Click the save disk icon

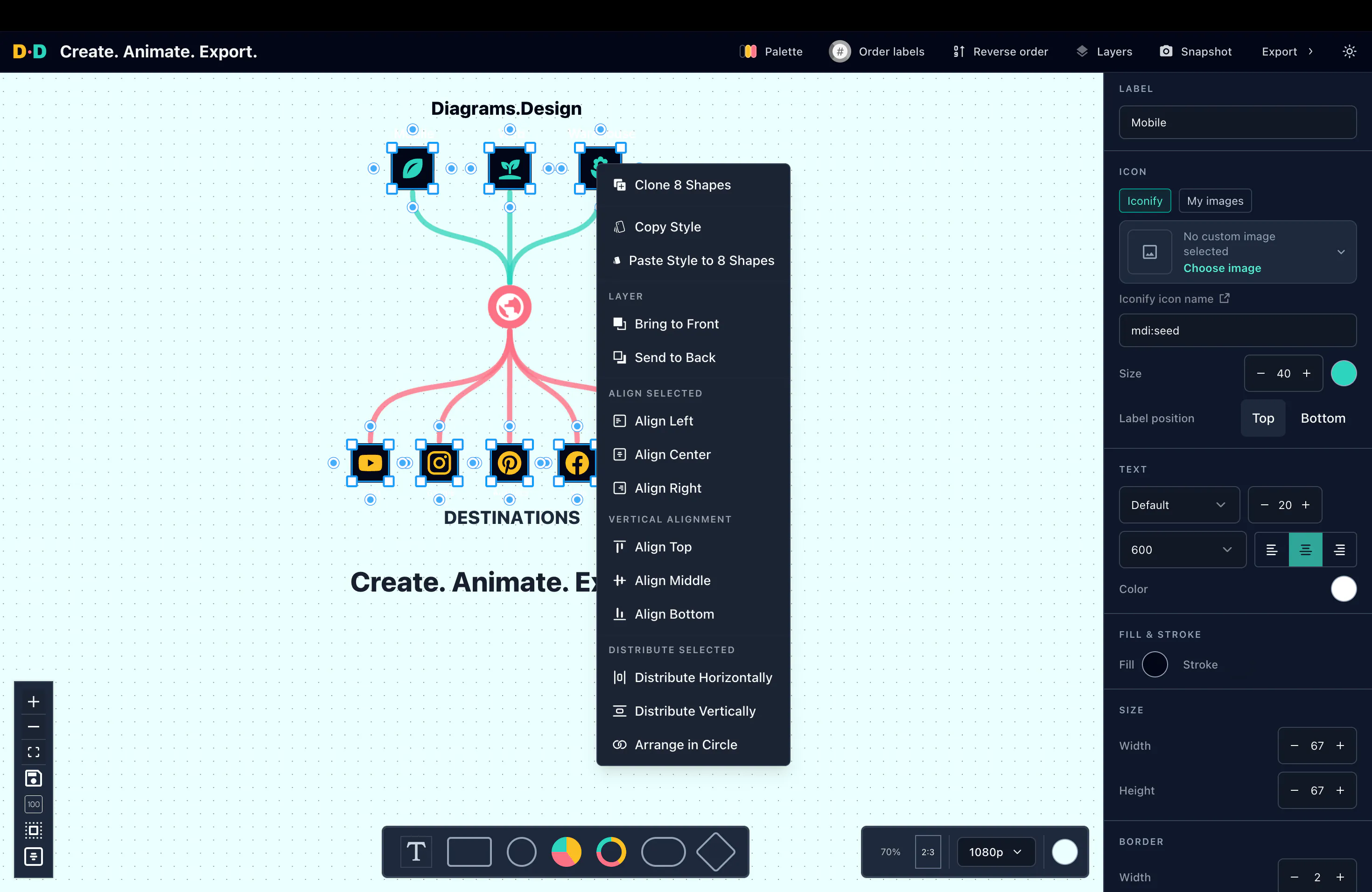point(34,778)
